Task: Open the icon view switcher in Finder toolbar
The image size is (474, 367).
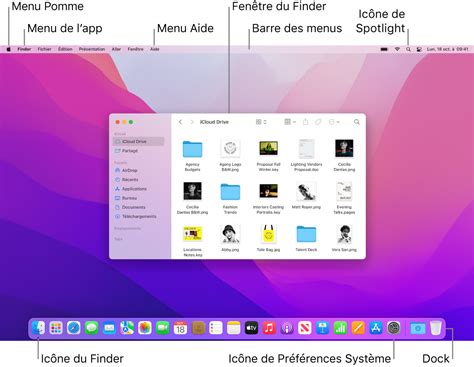Action: tap(261, 122)
